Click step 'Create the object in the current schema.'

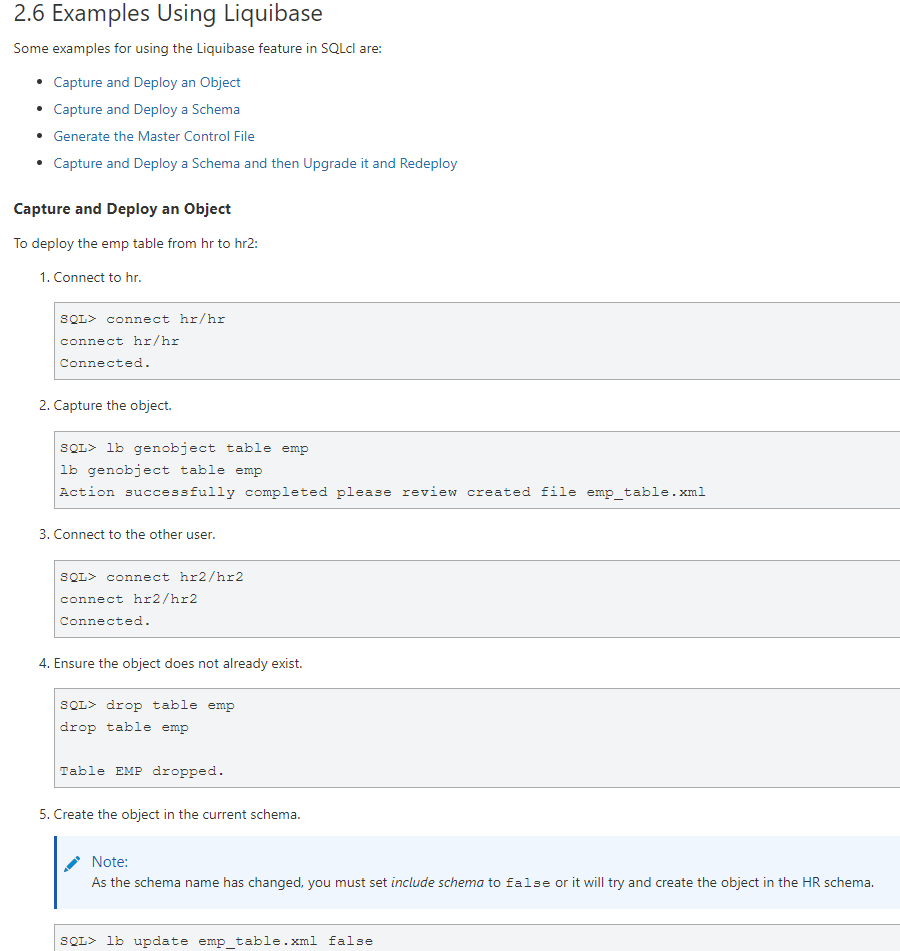(177, 815)
